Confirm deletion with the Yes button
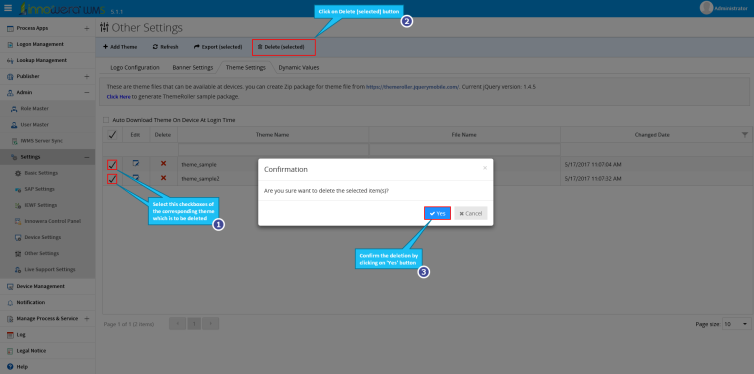 point(437,213)
